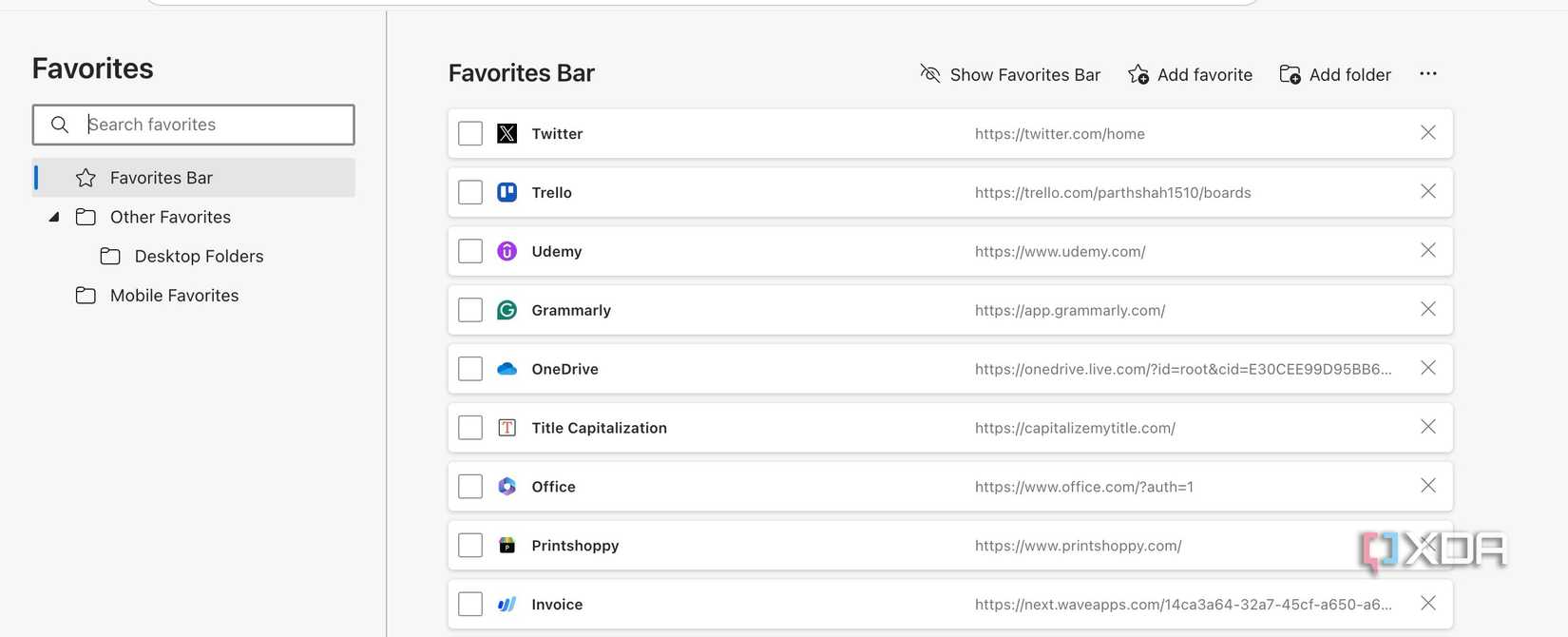This screenshot has height=637, width=1568.
Task: Click the Grammarly favorite name
Action: 571,311
